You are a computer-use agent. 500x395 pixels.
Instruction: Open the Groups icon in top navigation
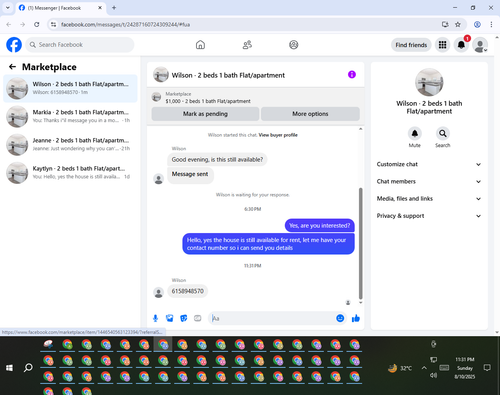(294, 45)
